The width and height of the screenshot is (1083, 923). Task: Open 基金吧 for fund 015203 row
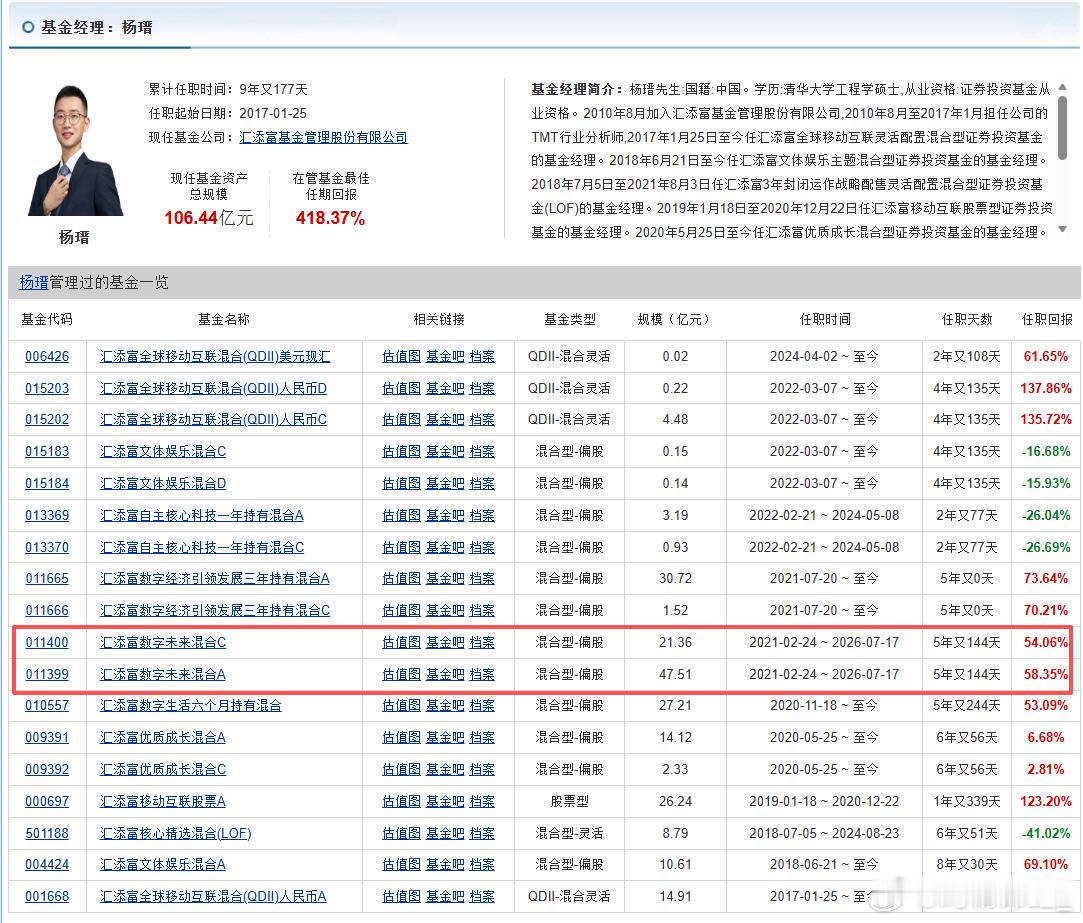click(445, 388)
